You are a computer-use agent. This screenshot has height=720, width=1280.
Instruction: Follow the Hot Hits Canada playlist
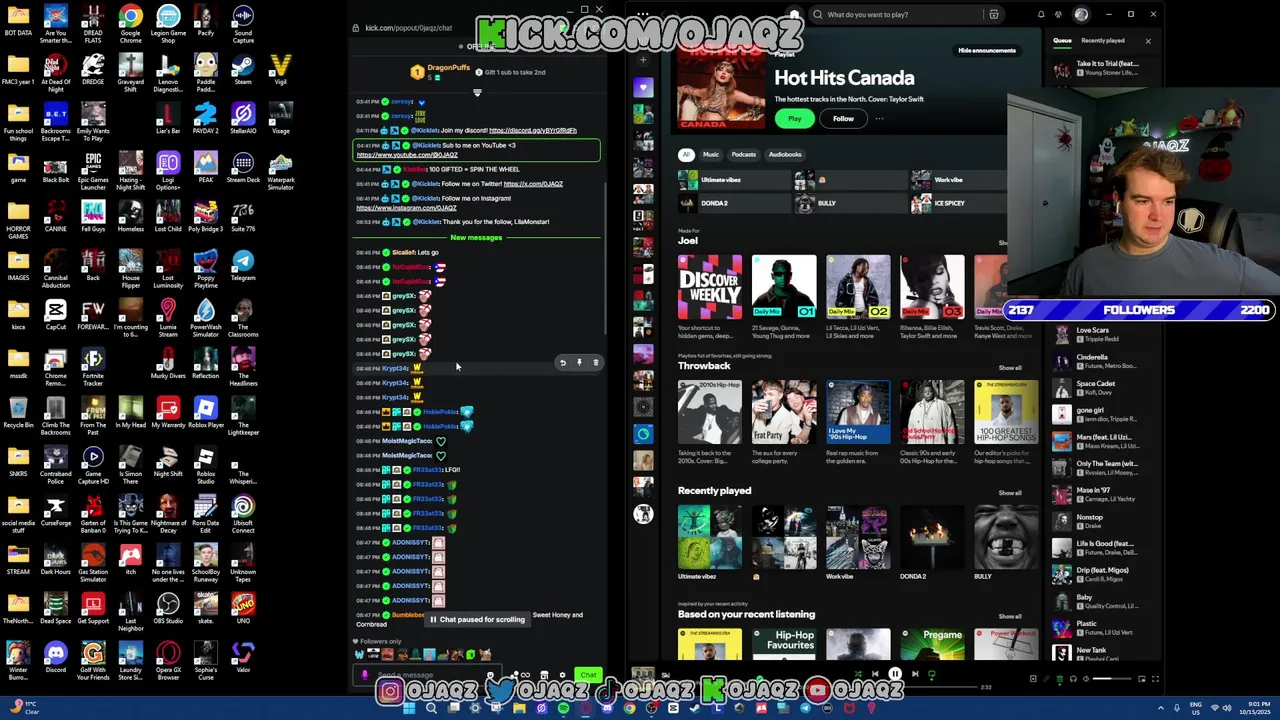843,118
